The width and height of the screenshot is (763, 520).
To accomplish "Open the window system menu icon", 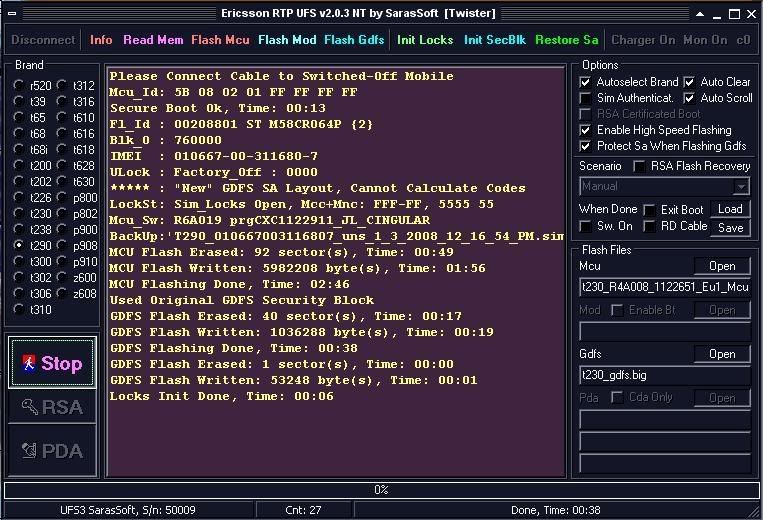I will (12, 14).
